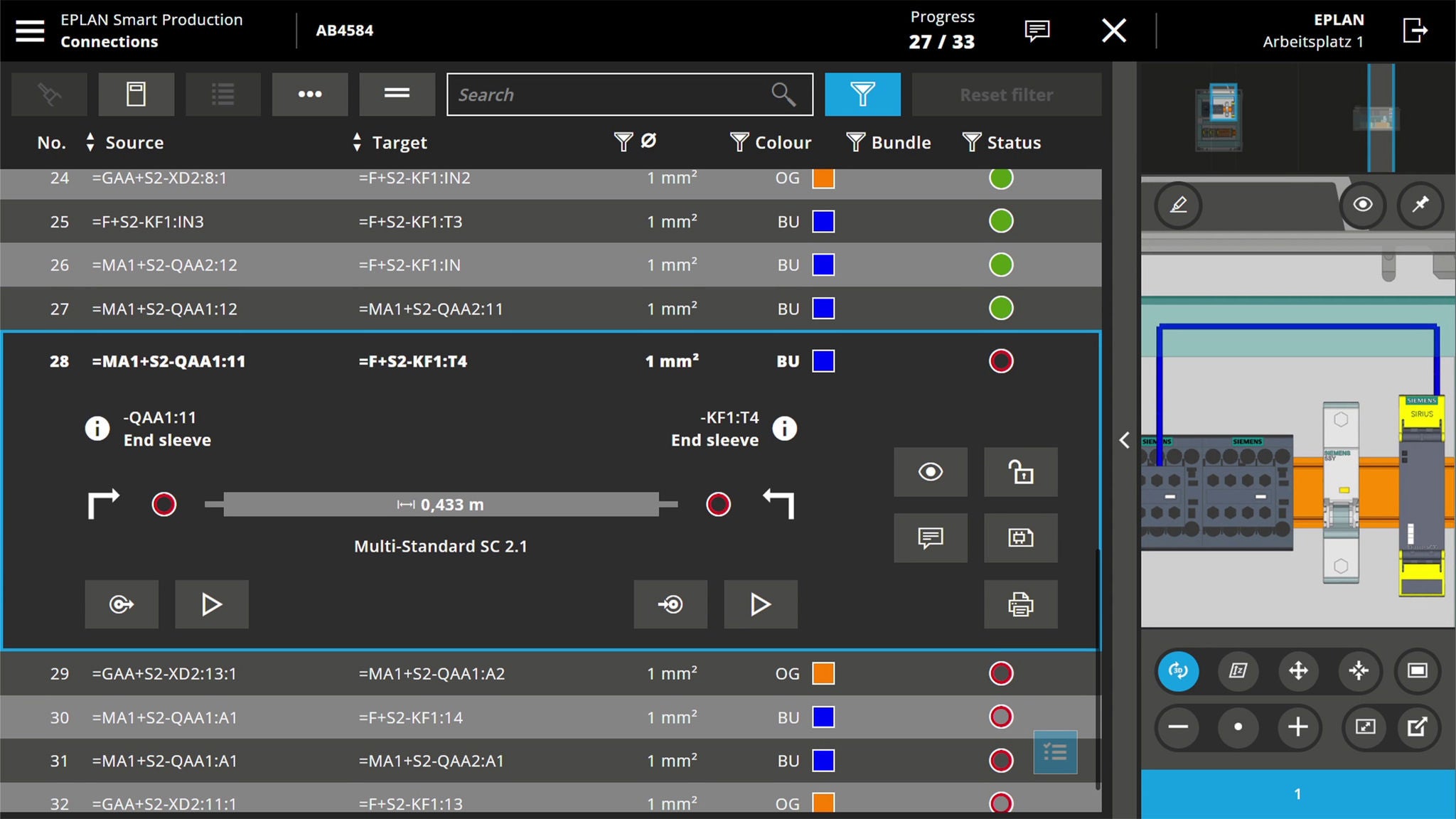The image size is (1456, 819).
Task: Activate the filter icon next to the search field
Action: 862,94
